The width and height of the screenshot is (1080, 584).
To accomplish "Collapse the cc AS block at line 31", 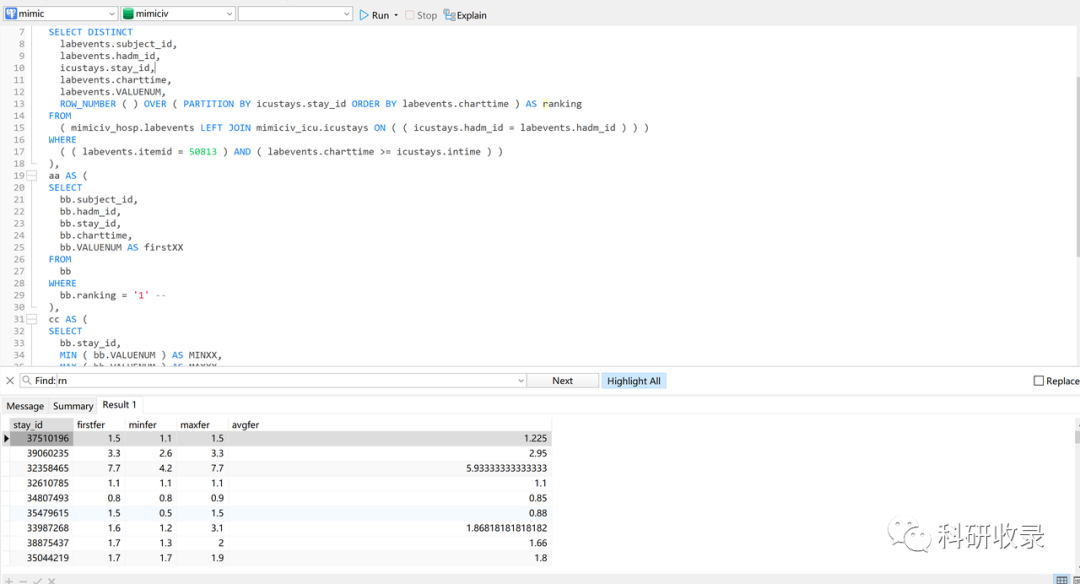I will 32,319.
